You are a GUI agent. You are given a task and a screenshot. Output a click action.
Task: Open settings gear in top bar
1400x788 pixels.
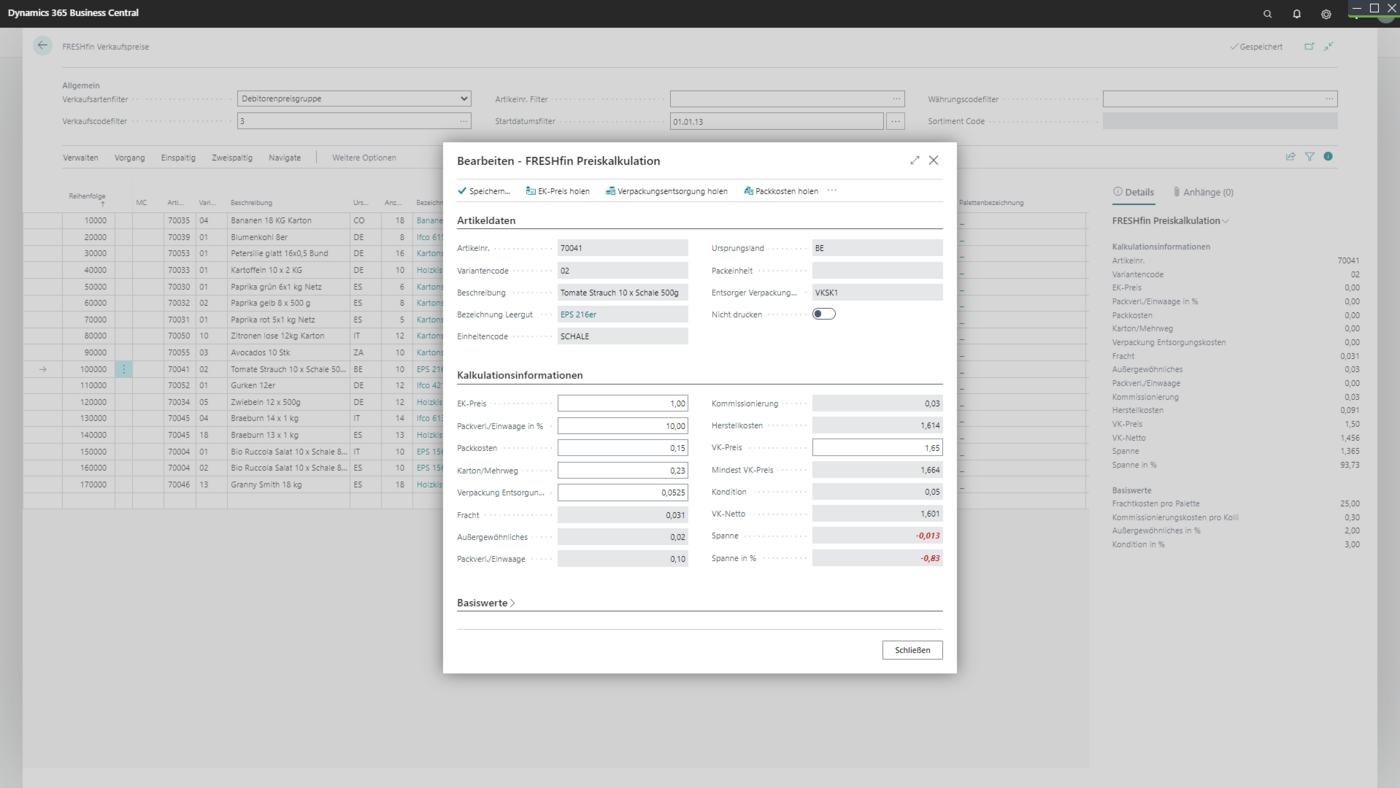click(x=1326, y=14)
